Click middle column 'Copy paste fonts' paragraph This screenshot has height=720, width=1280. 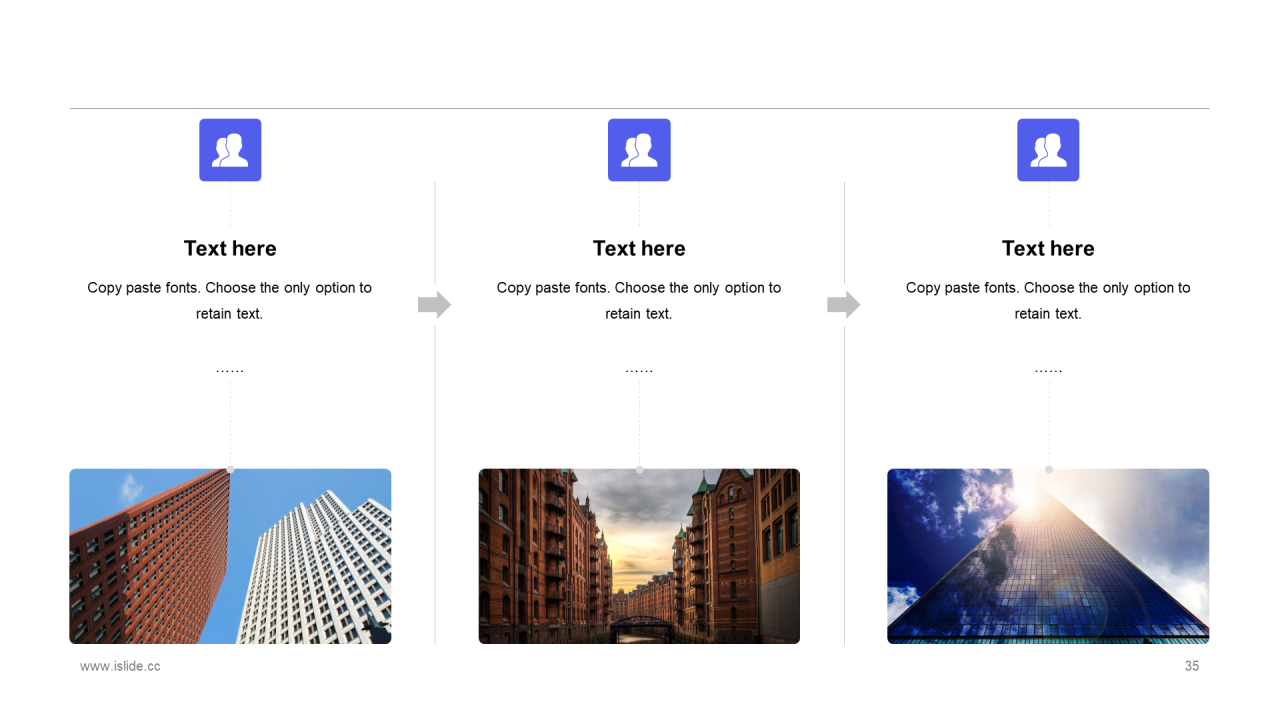(x=639, y=300)
